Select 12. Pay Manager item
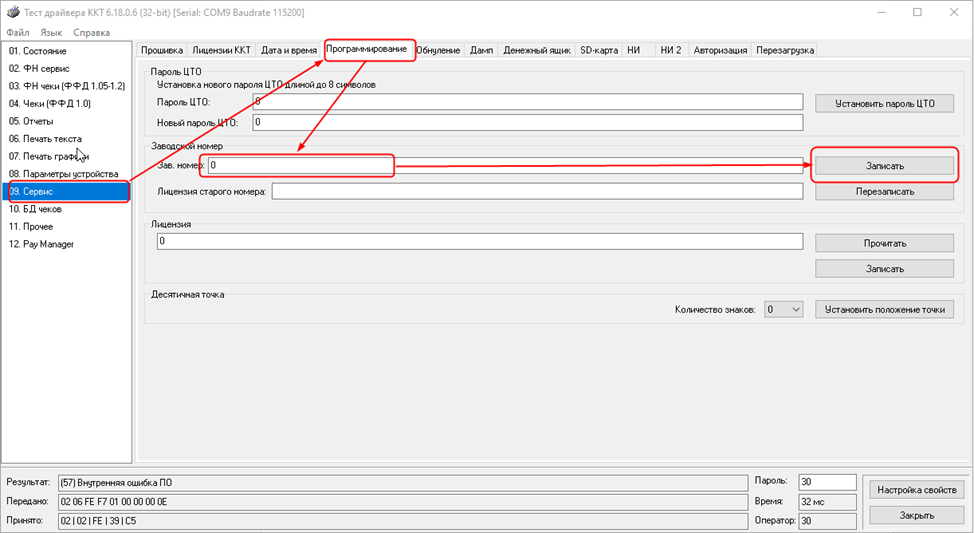The height and width of the screenshot is (533, 974). click(42, 244)
